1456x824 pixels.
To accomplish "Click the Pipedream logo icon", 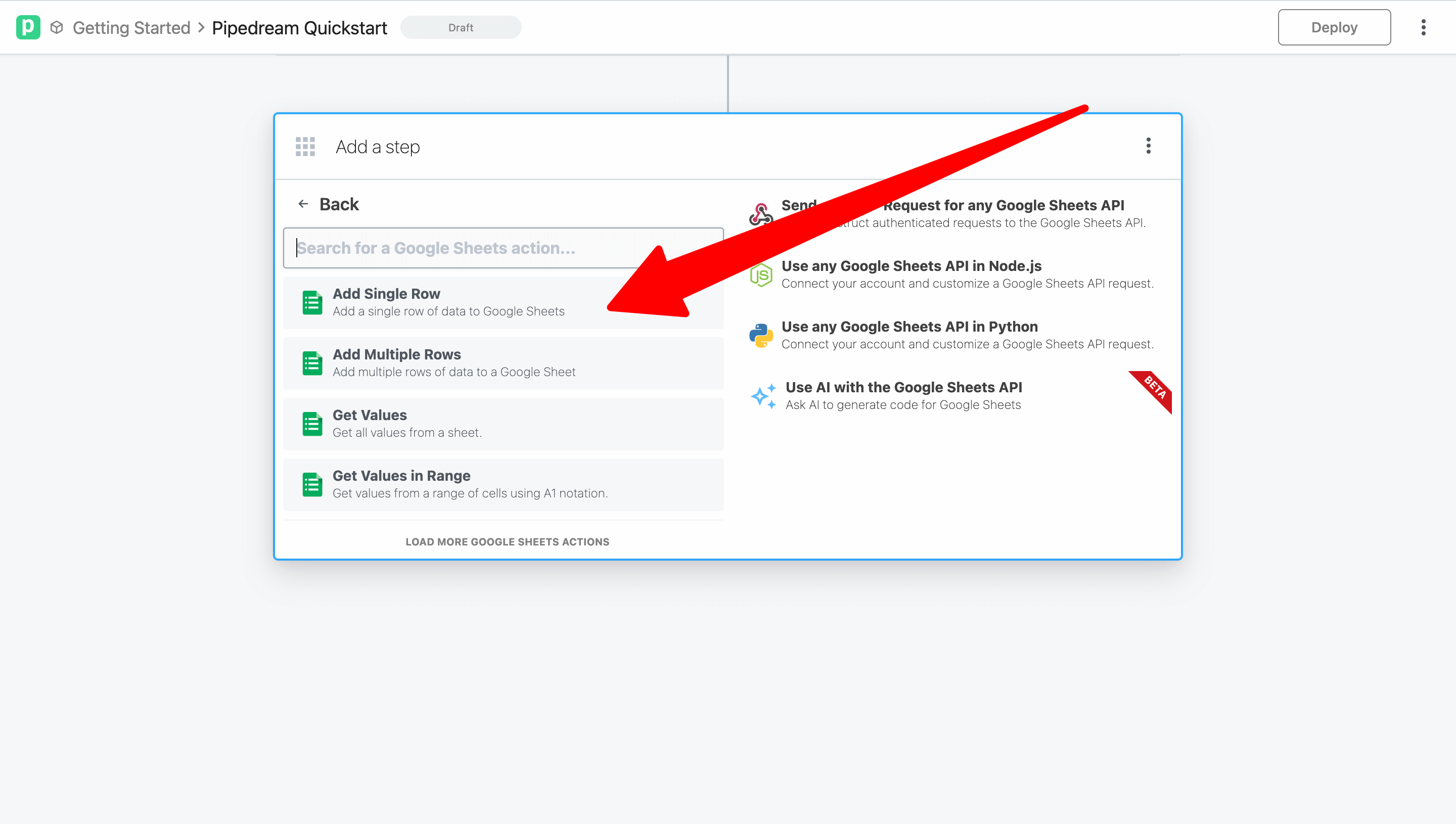I will 28,27.
